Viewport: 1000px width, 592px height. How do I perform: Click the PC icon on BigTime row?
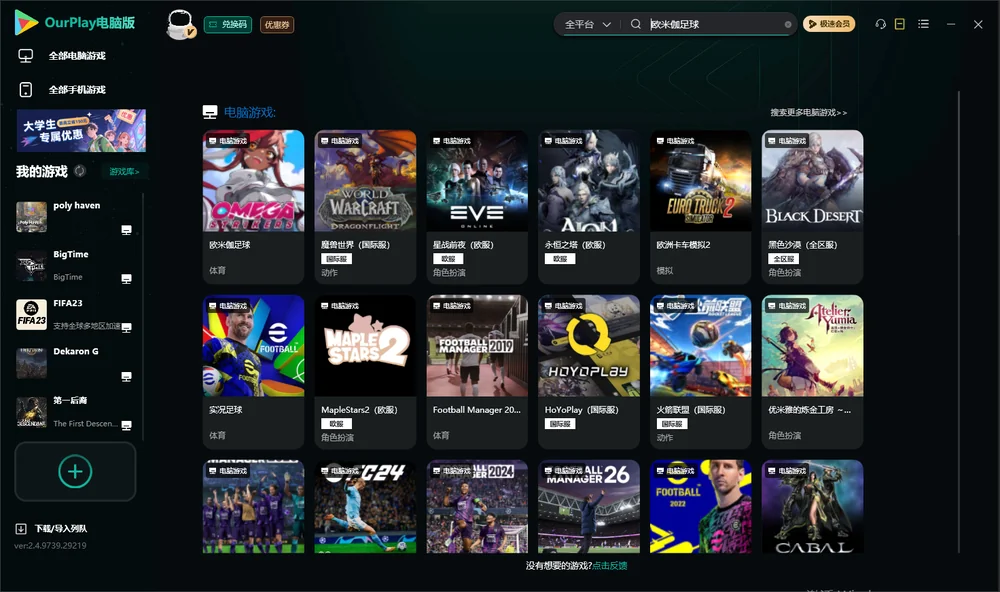point(126,279)
